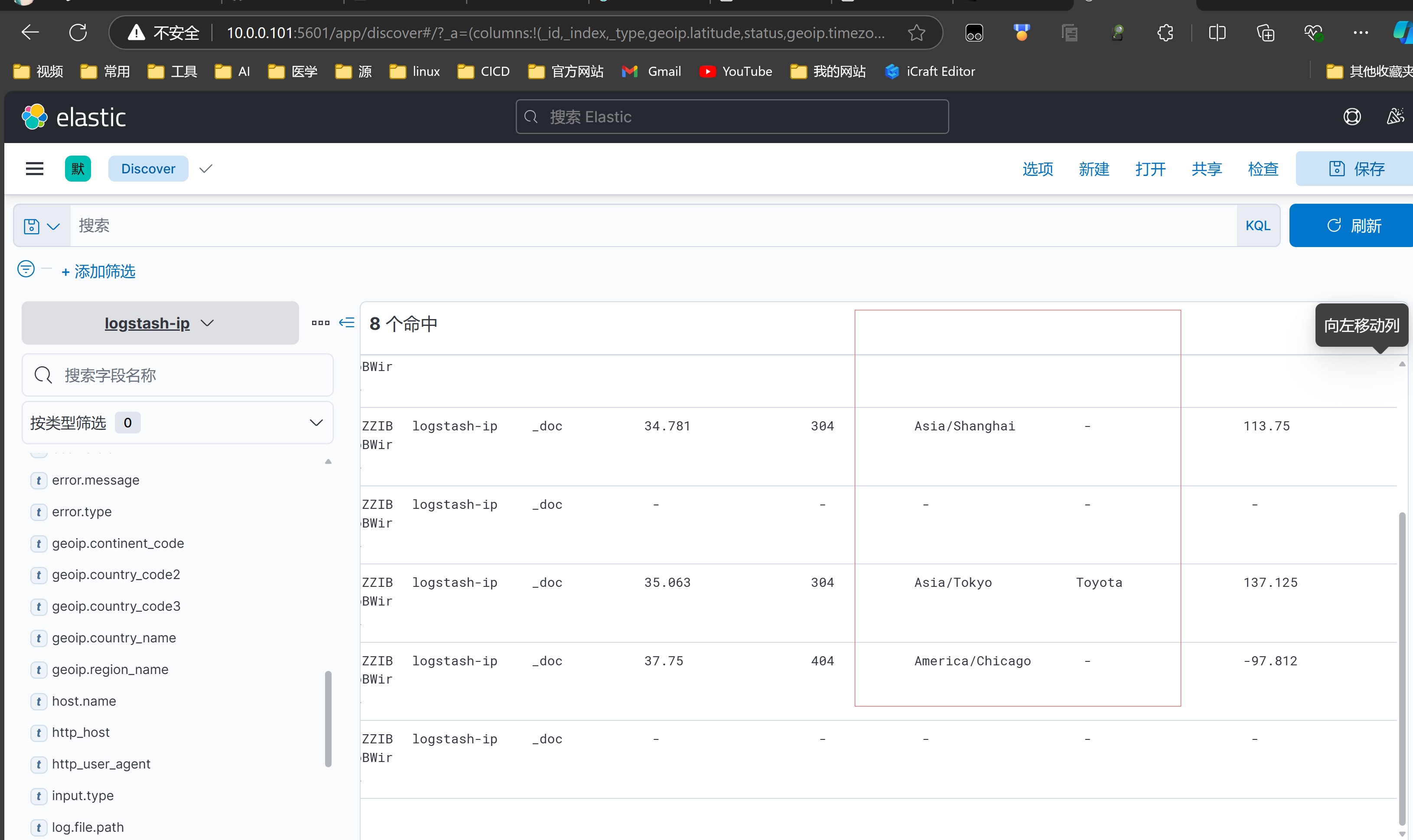Click the KQL query search input
Screen dimensions: 1413x840
(653, 226)
